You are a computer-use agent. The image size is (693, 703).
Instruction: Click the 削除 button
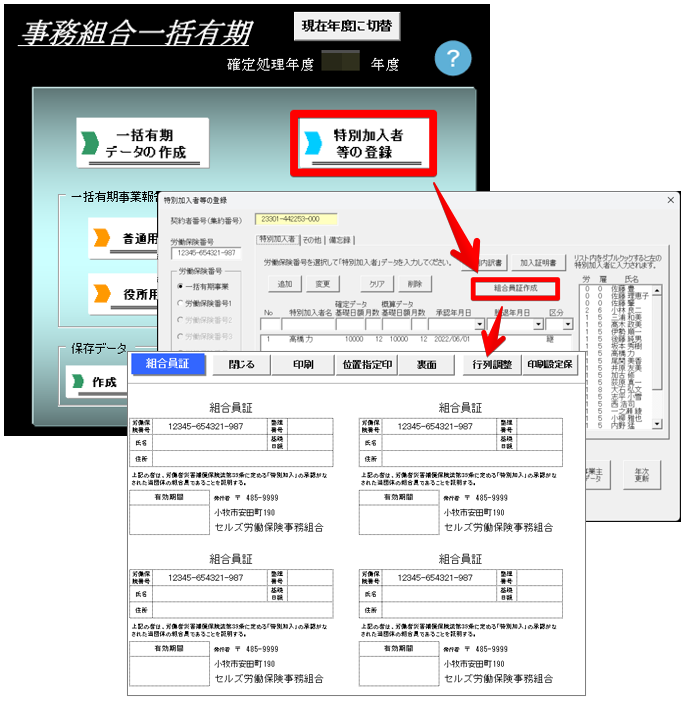415,284
